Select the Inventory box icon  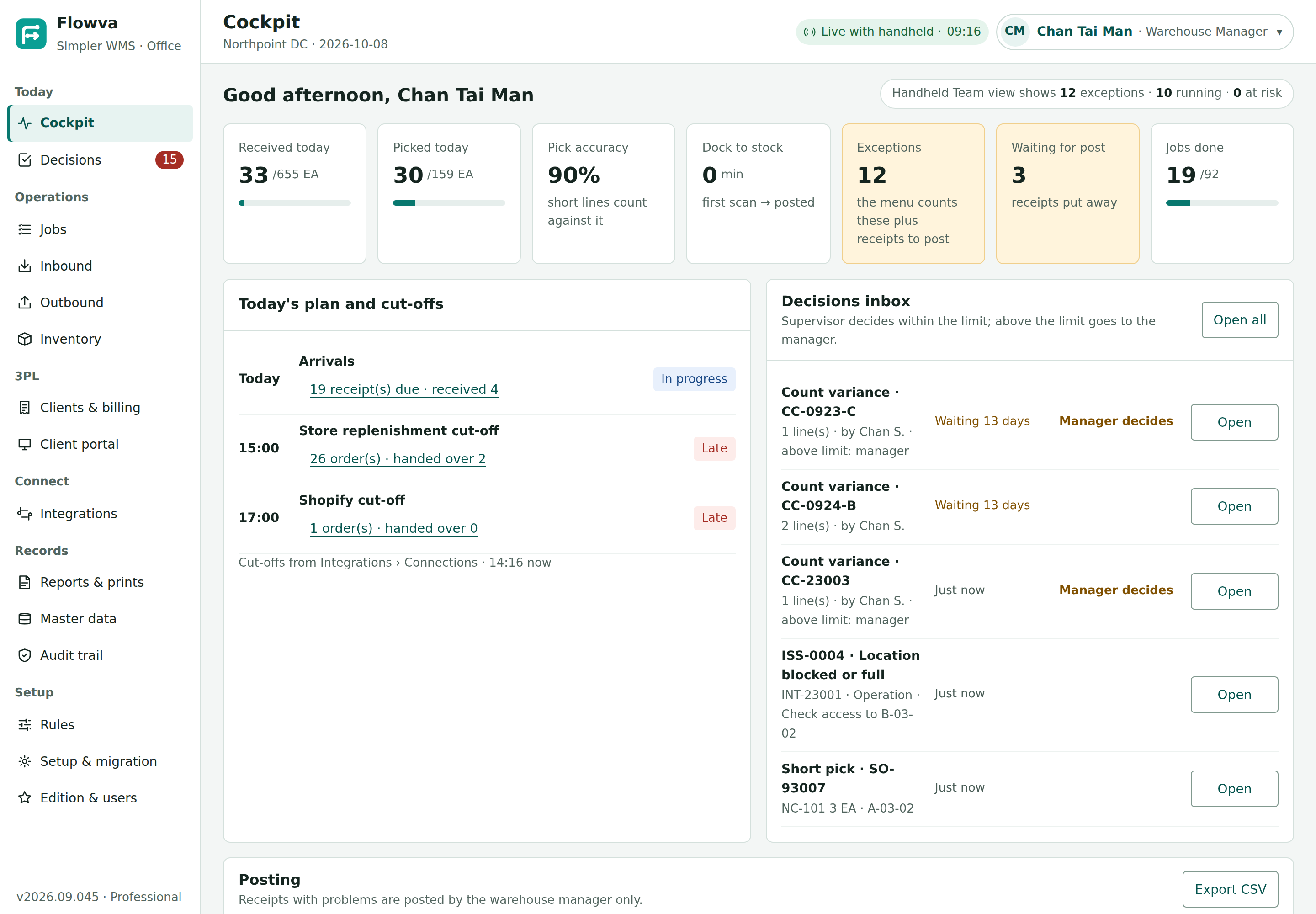25,339
